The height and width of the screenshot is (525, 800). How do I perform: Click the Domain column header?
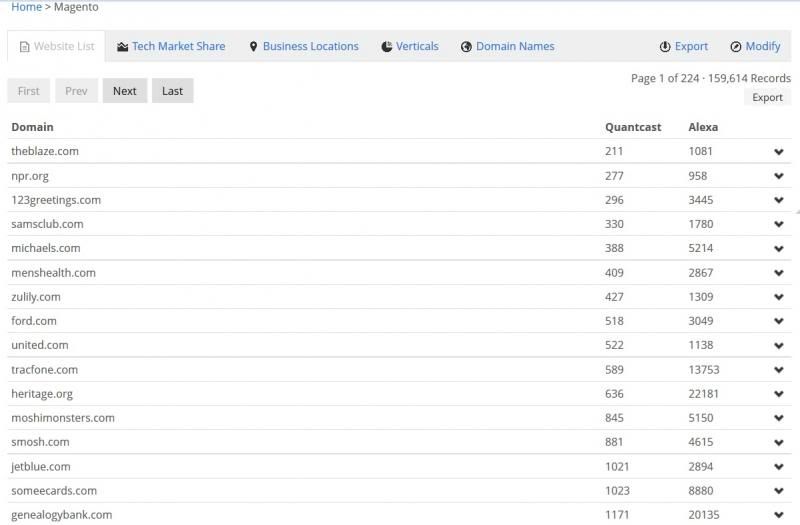coord(32,127)
